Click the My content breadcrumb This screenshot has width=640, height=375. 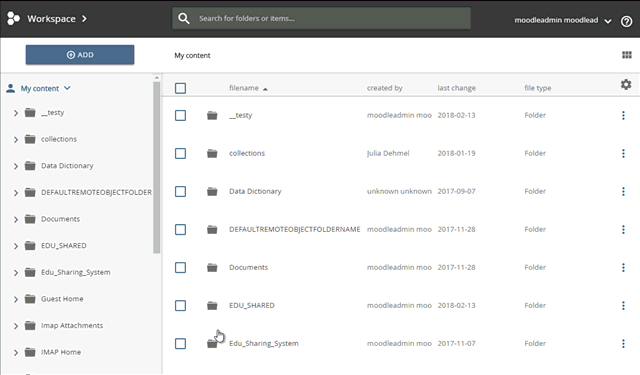point(192,55)
